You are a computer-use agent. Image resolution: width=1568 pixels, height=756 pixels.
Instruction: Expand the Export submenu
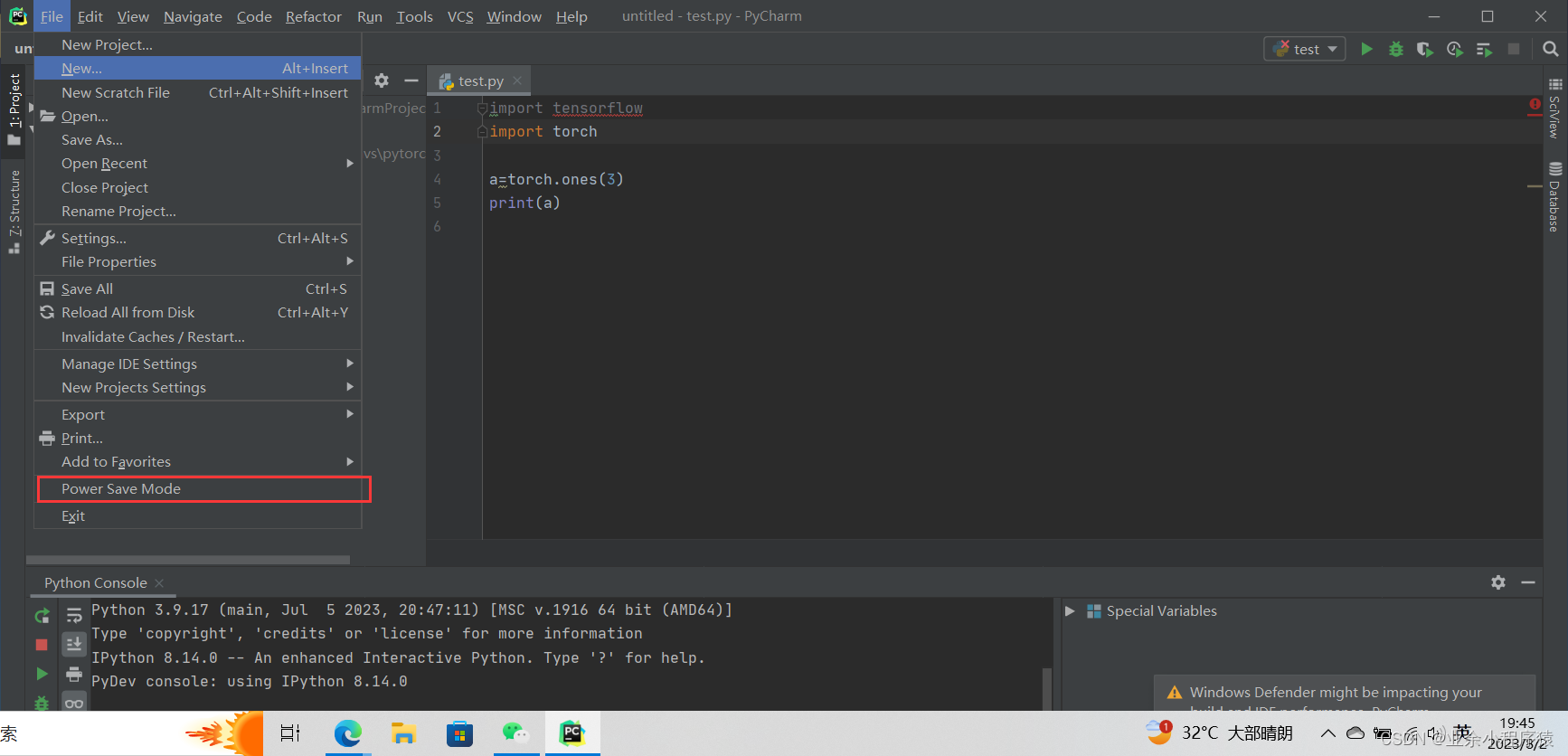(197, 414)
